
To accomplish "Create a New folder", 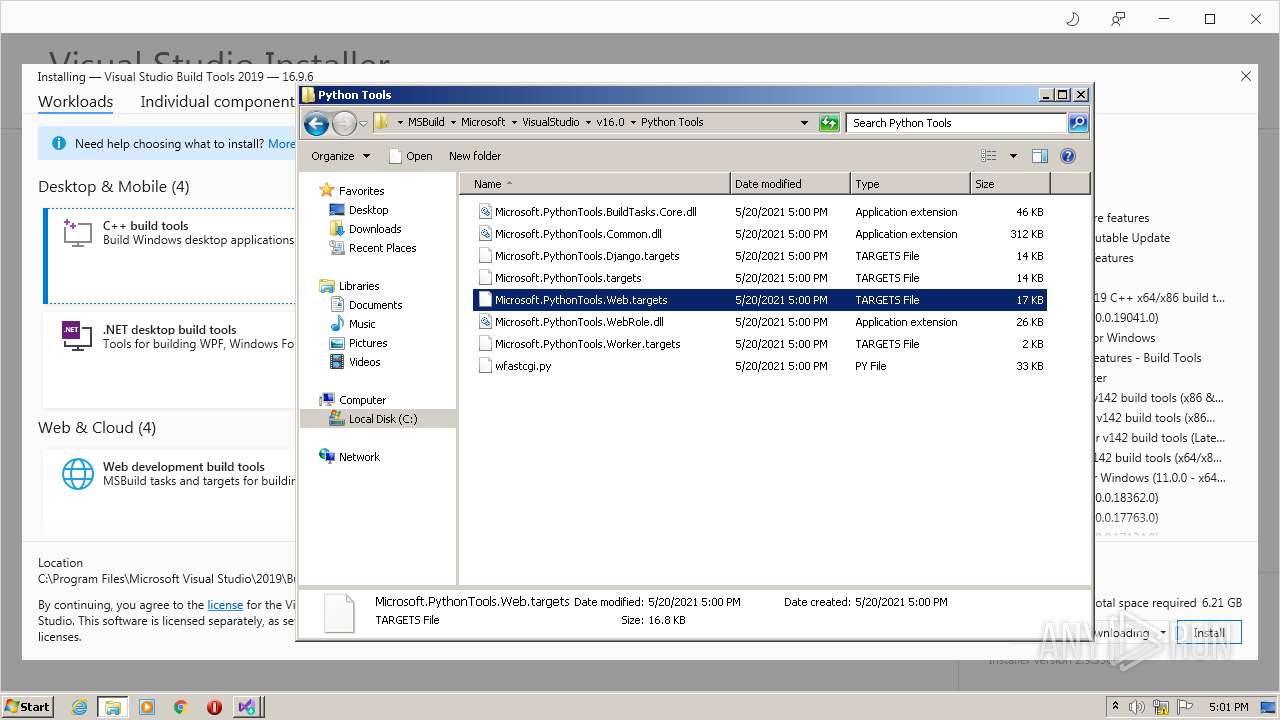I will (475, 156).
